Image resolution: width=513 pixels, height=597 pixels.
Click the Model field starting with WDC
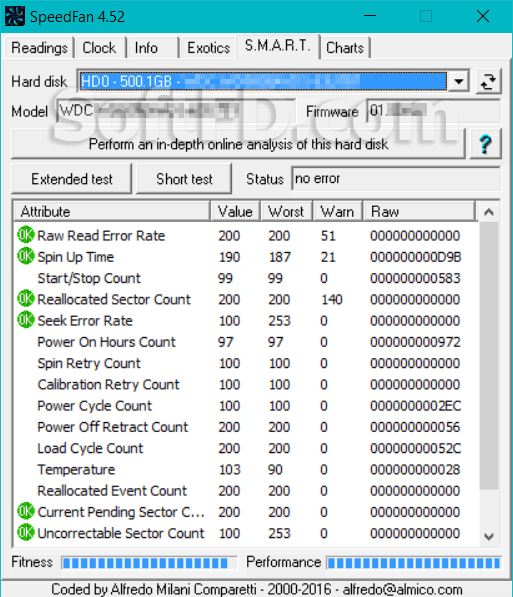[x=176, y=111]
